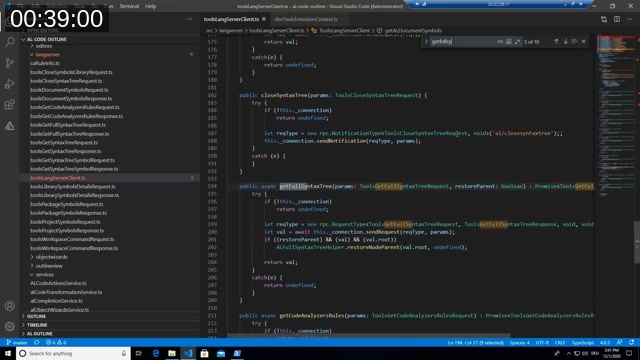Image resolution: width=640 pixels, height=360 pixels.
Task: Open the notifications bell in status bar
Action: (x=631, y=342)
